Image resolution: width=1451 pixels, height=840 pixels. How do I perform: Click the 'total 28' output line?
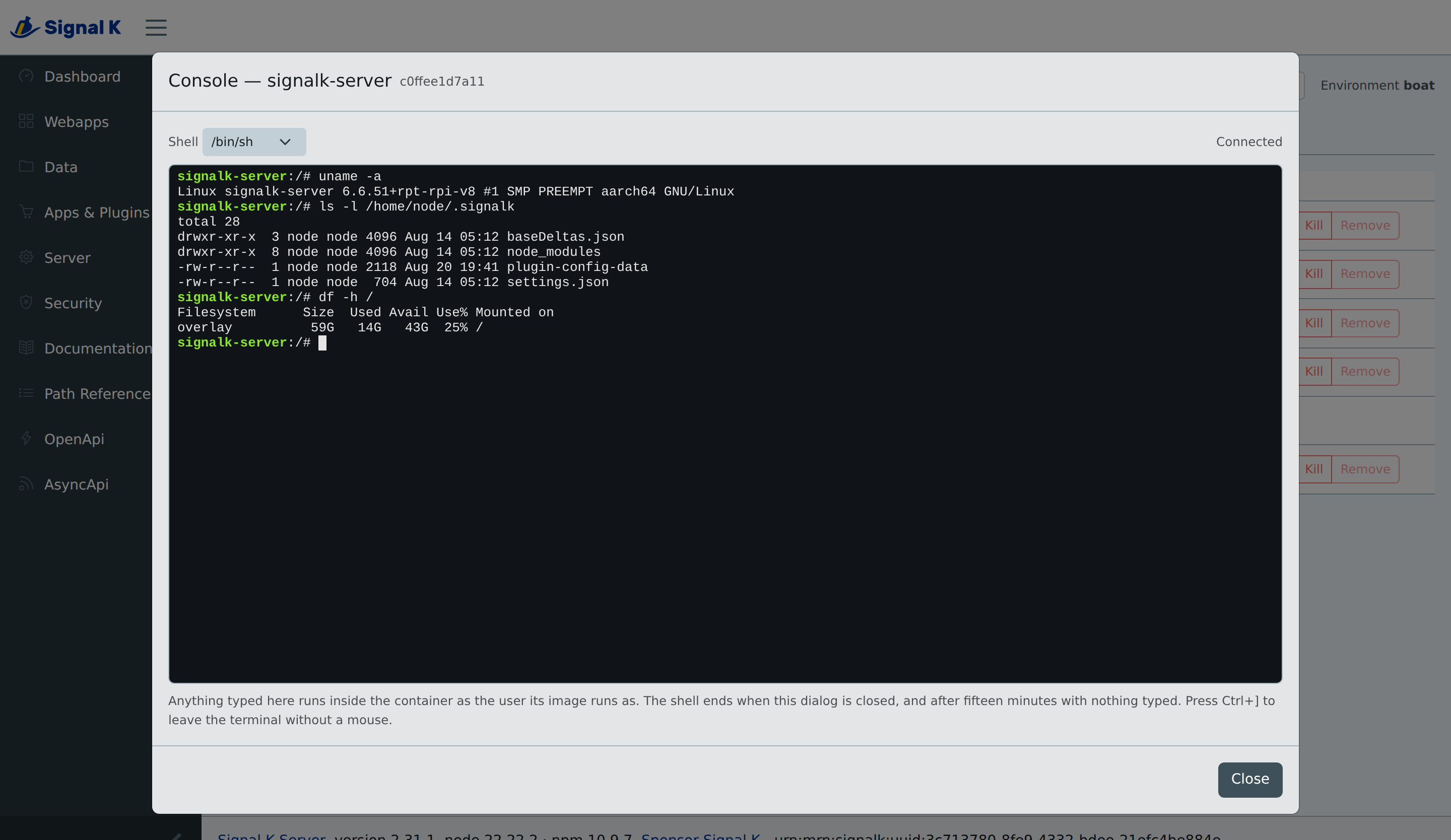(209, 222)
